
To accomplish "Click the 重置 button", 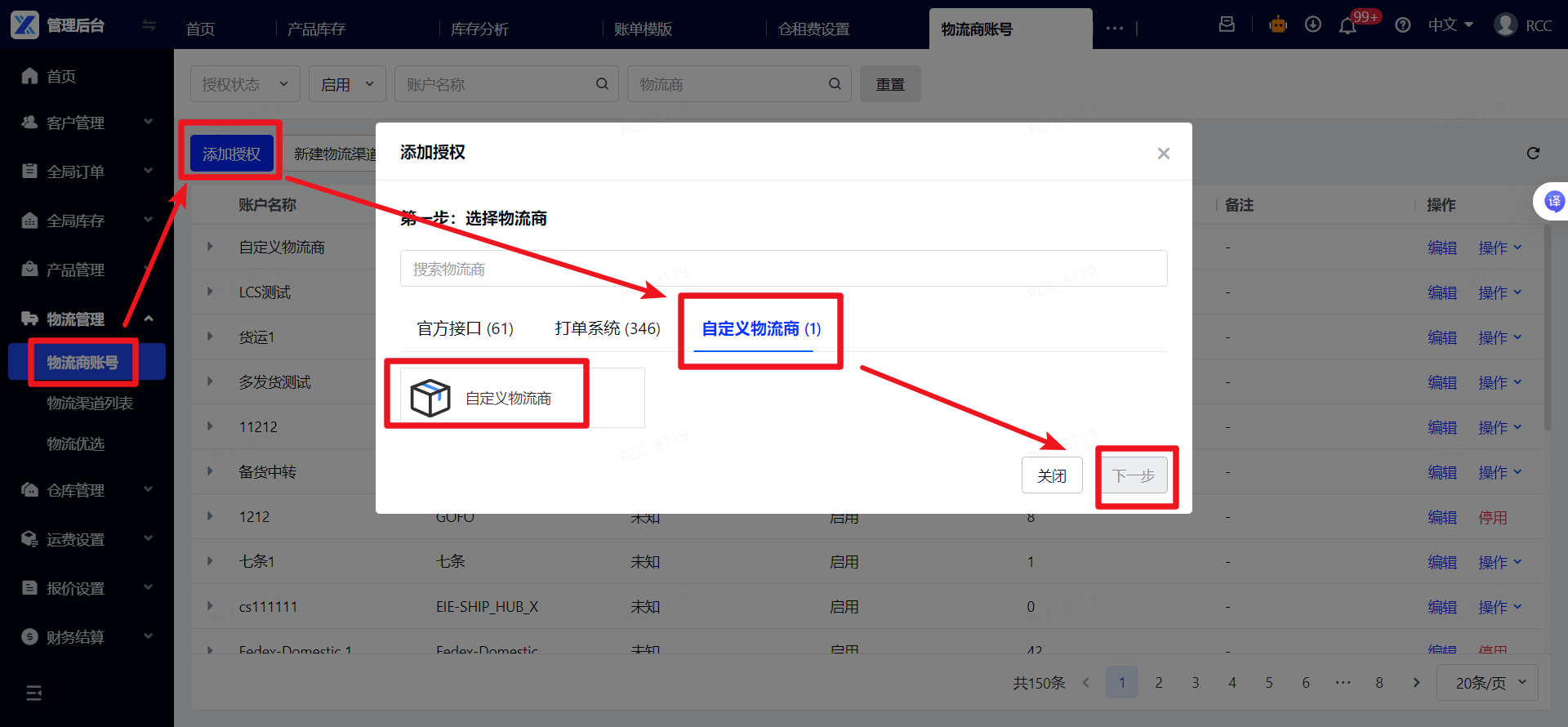I will point(890,84).
